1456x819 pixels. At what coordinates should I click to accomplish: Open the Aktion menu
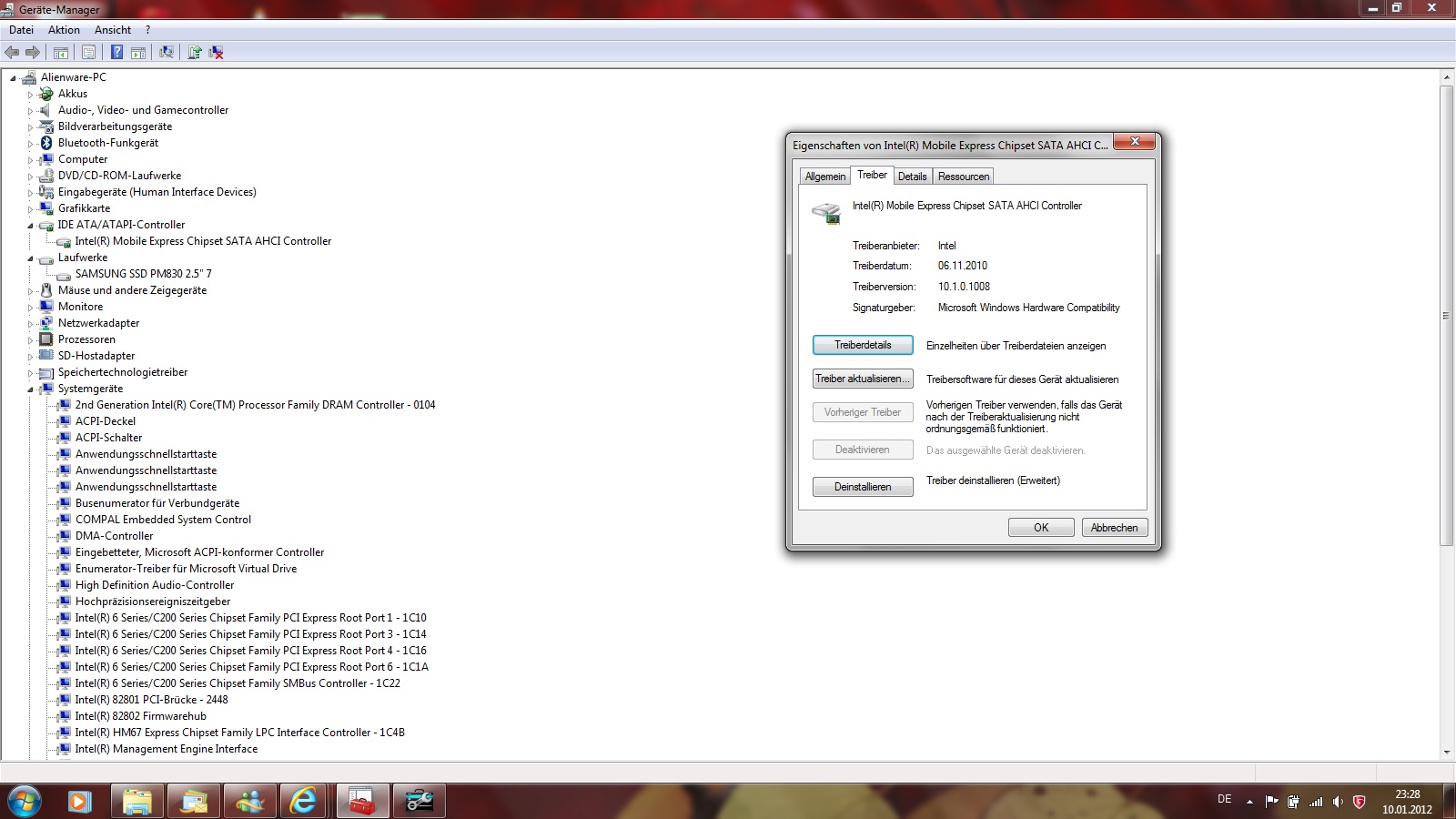coord(64,30)
